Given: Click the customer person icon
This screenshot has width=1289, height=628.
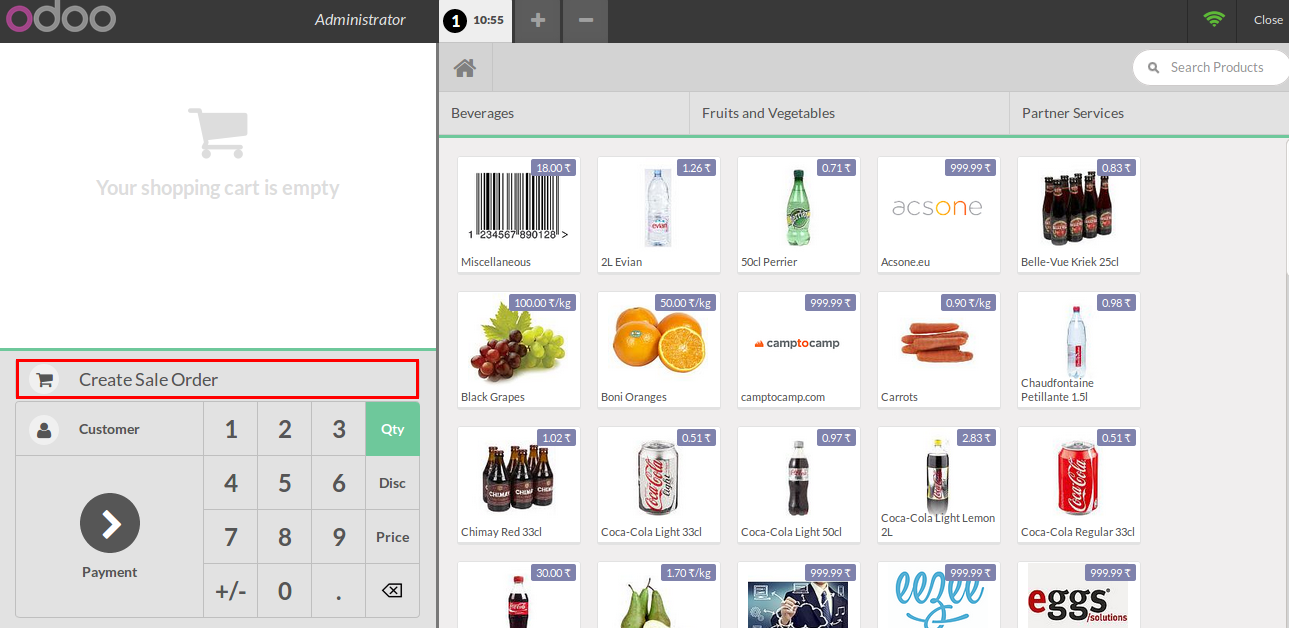Looking at the screenshot, I should tap(44, 430).
